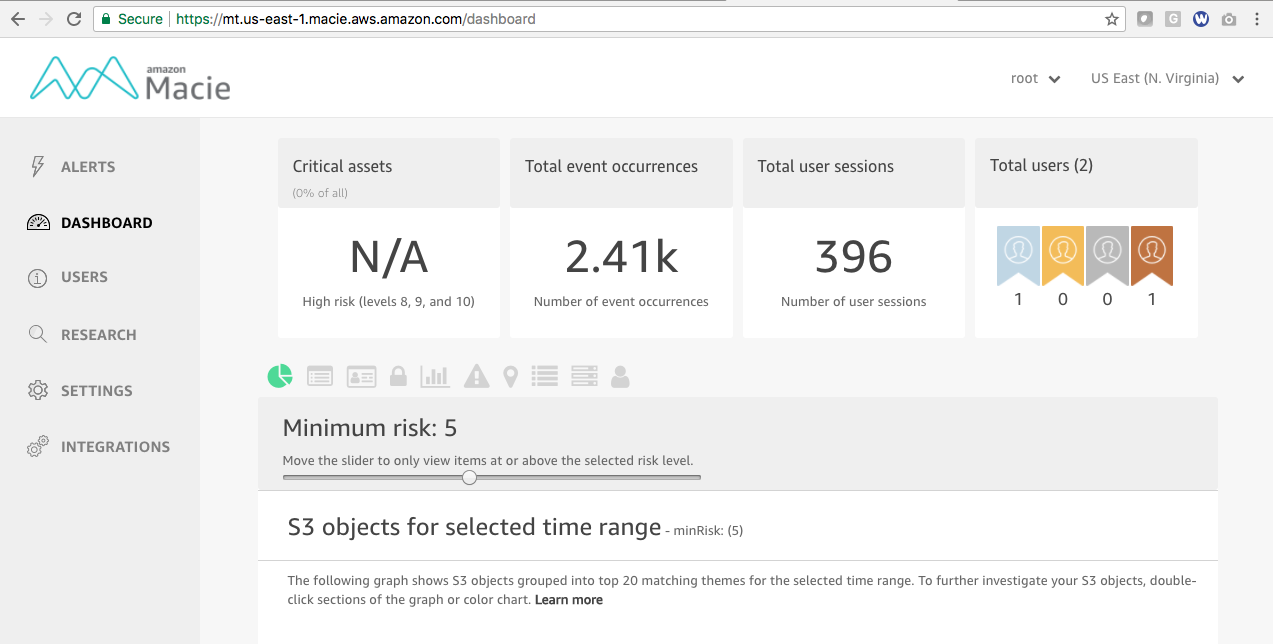Image resolution: width=1273 pixels, height=644 pixels.
Task: Go back with the browser arrow
Action: [x=17, y=19]
